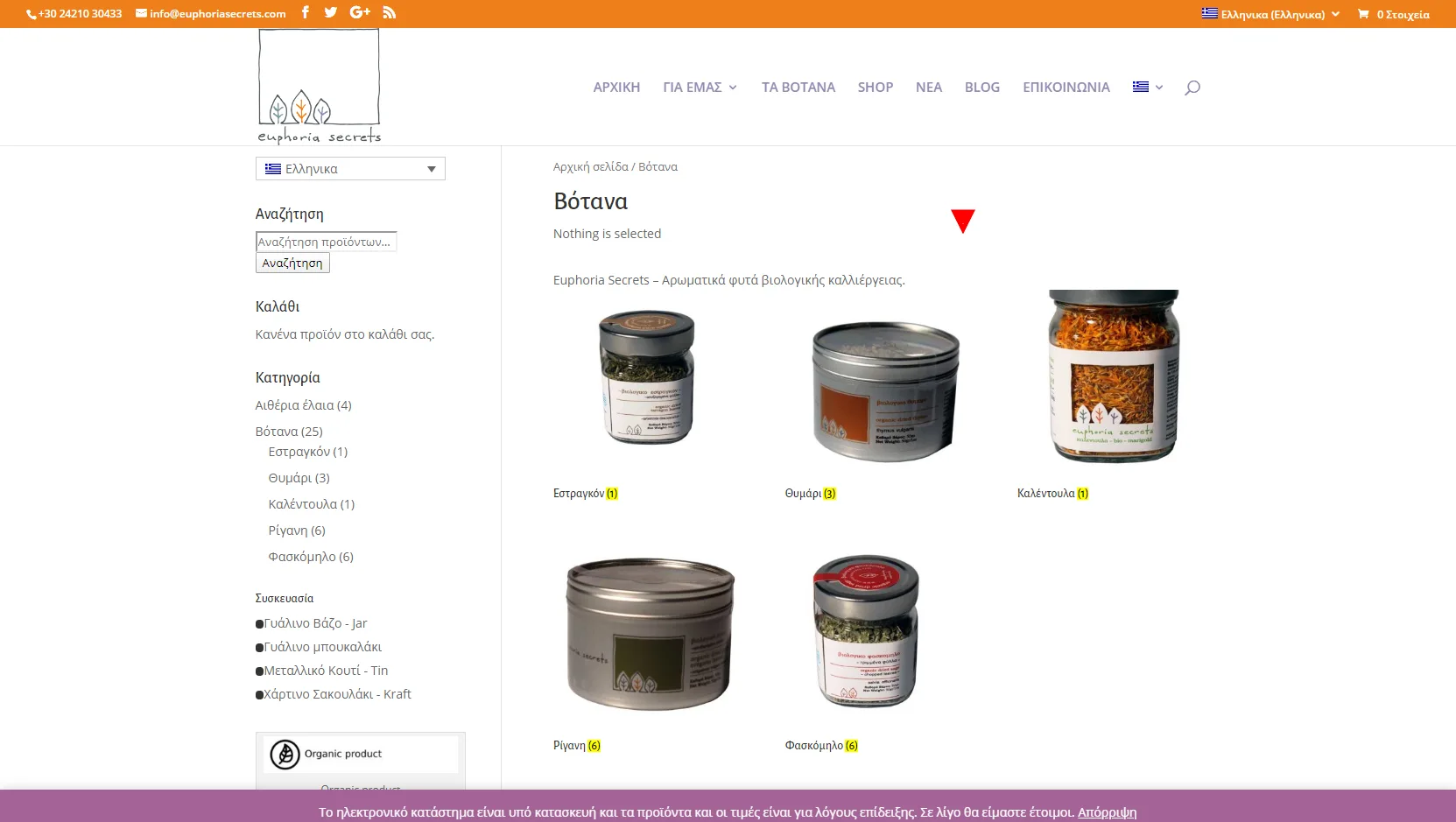
Task: Dismiss the store notice via Απόρριψη
Action: point(1107,812)
